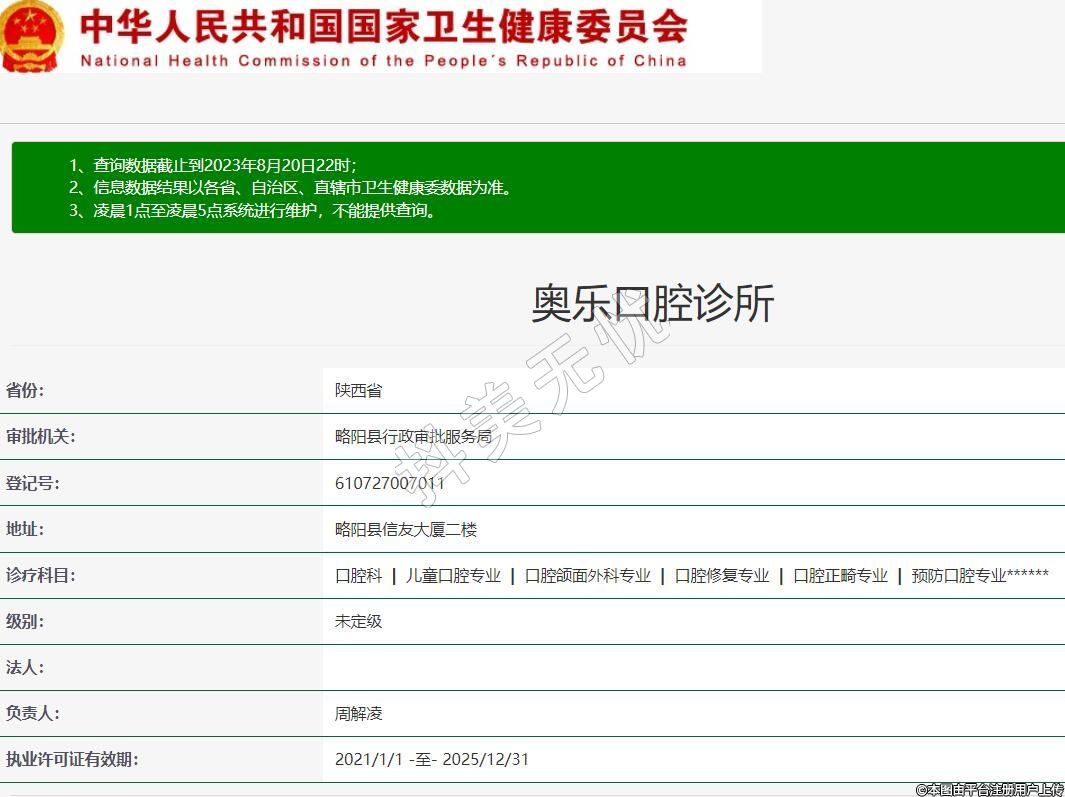Click the person in charge 周解凌
This screenshot has height=797, width=1065.
click(358, 714)
